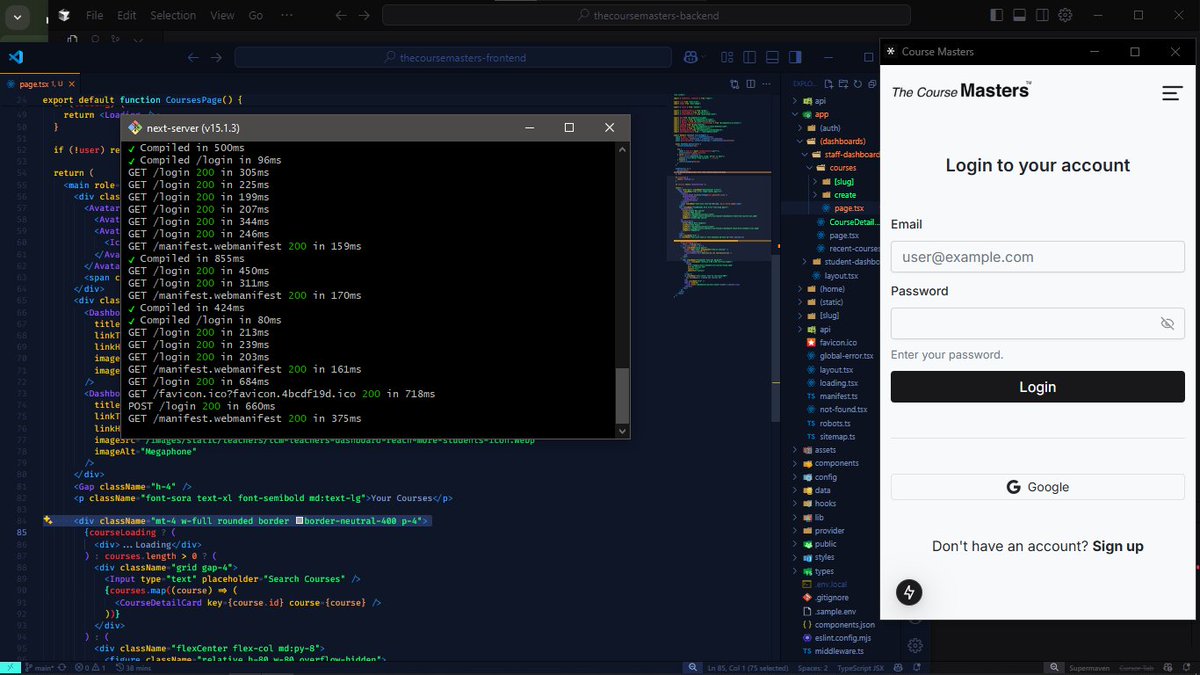Open Selection menu in backend window
The height and width of the screenshot is (675, 1200).
[173, 15]
